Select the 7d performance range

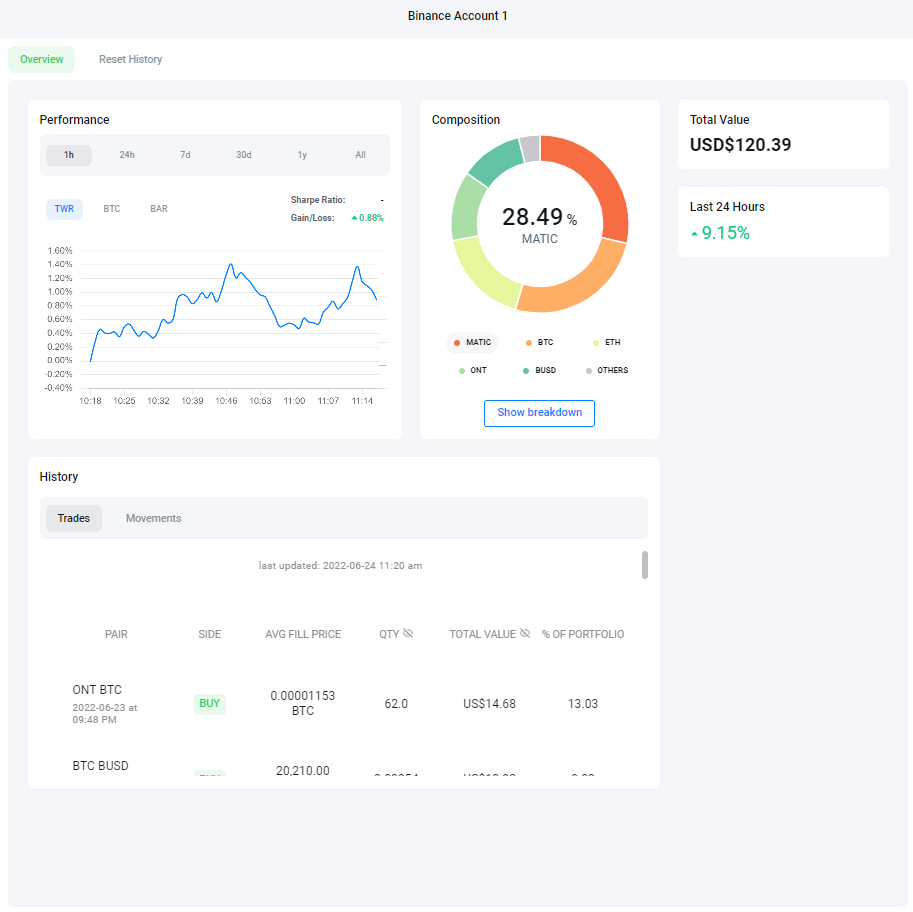(x=185, y=155)
